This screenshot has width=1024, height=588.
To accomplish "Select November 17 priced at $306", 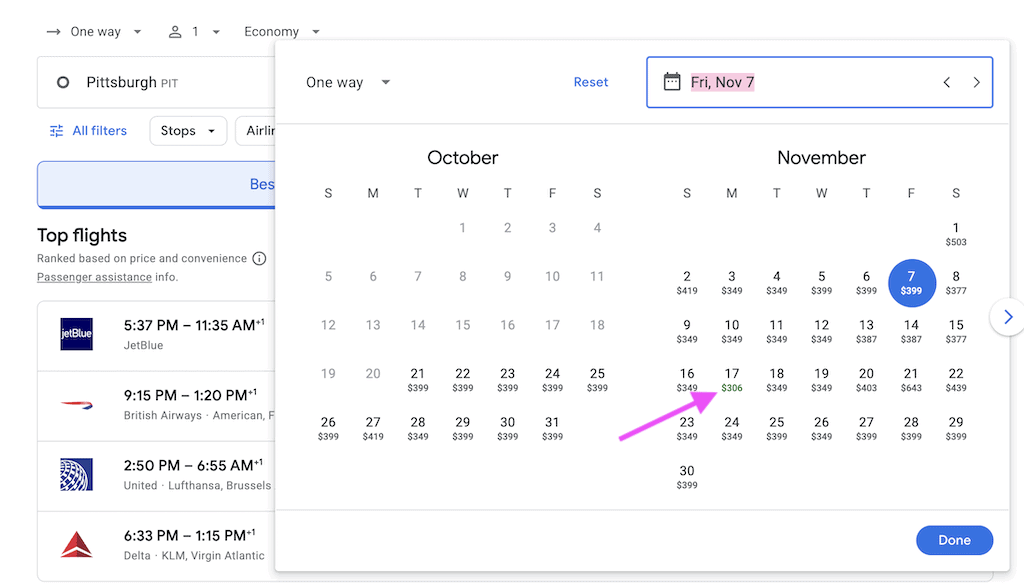I will 732,379.
